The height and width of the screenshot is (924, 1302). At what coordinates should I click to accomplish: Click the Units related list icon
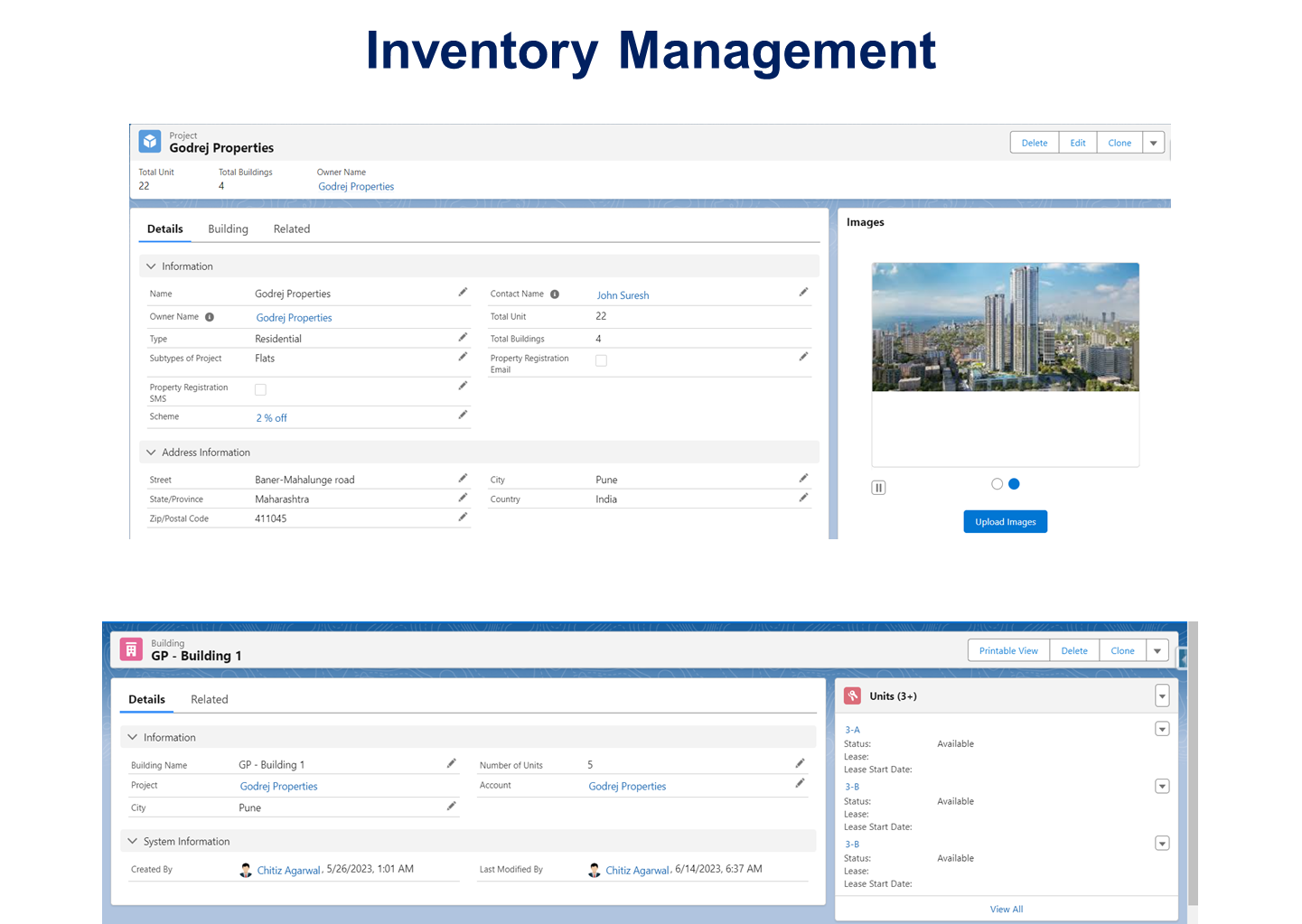coord(852,695)
